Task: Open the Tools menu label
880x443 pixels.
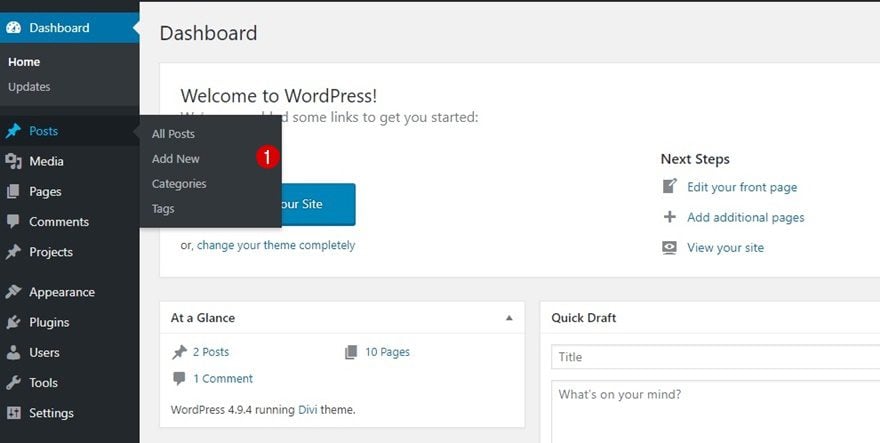Action: (44, 383)
